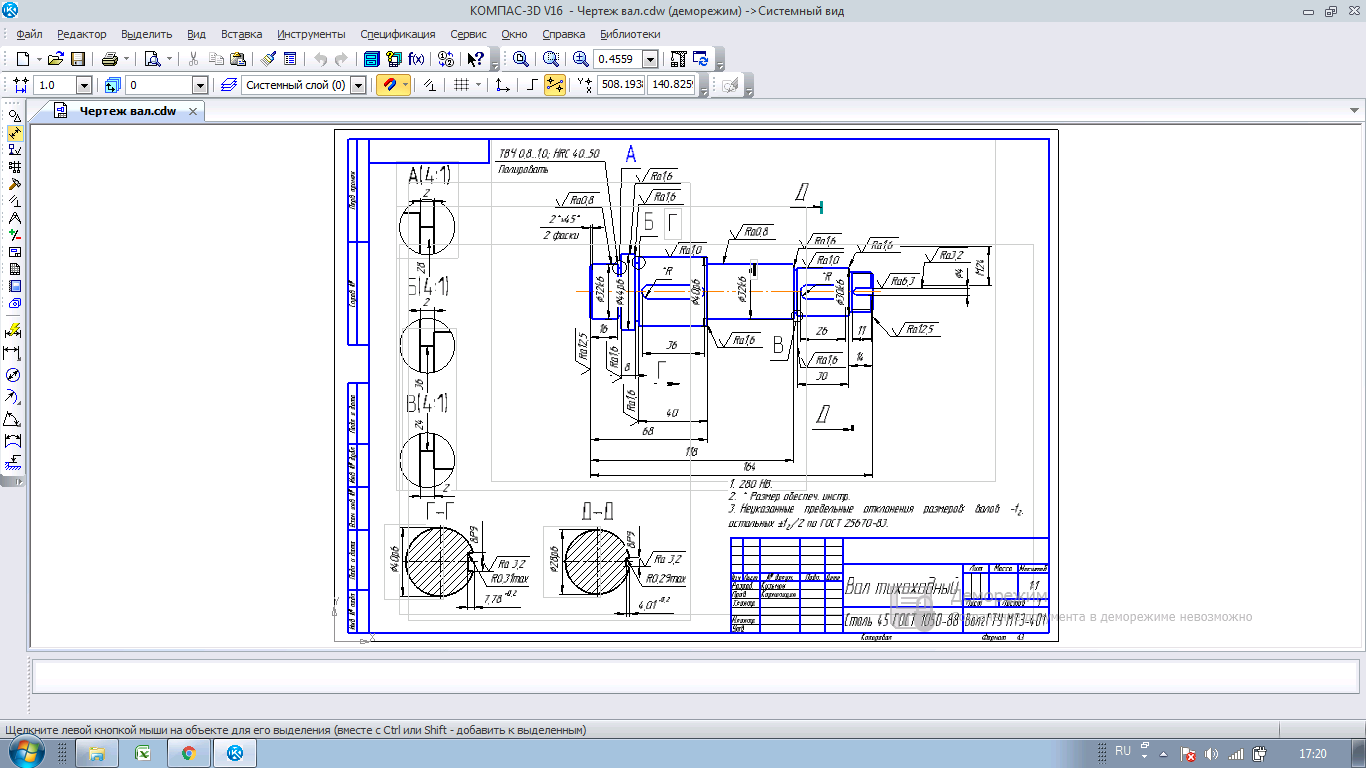Open the Системный слой (0) layer dropdown
This screenshot has width=1366, height=768.
tap(358, 85)
